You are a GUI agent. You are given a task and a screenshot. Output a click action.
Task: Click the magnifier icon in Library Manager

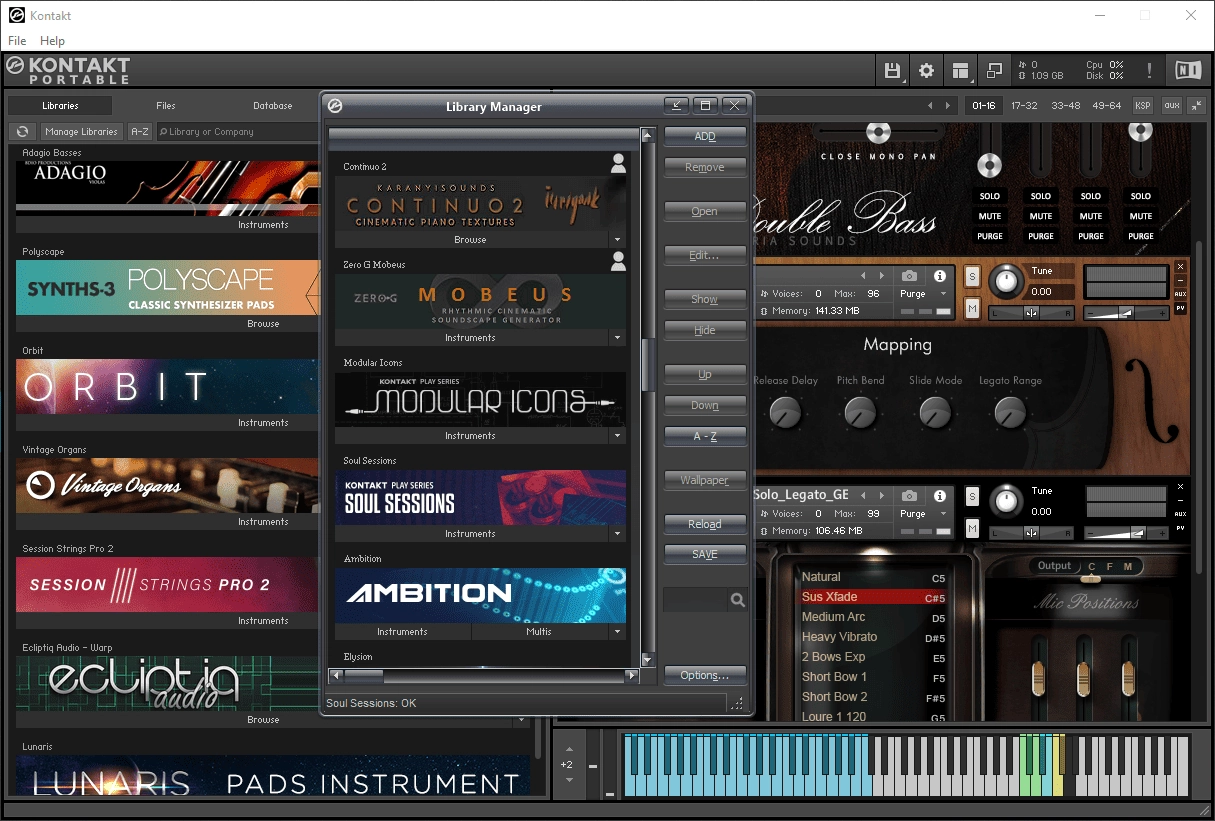point(738,600)
